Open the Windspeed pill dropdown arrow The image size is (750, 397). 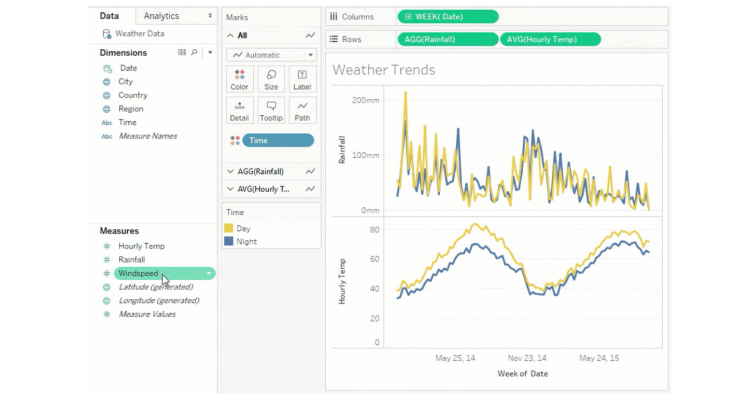(209, 274)
